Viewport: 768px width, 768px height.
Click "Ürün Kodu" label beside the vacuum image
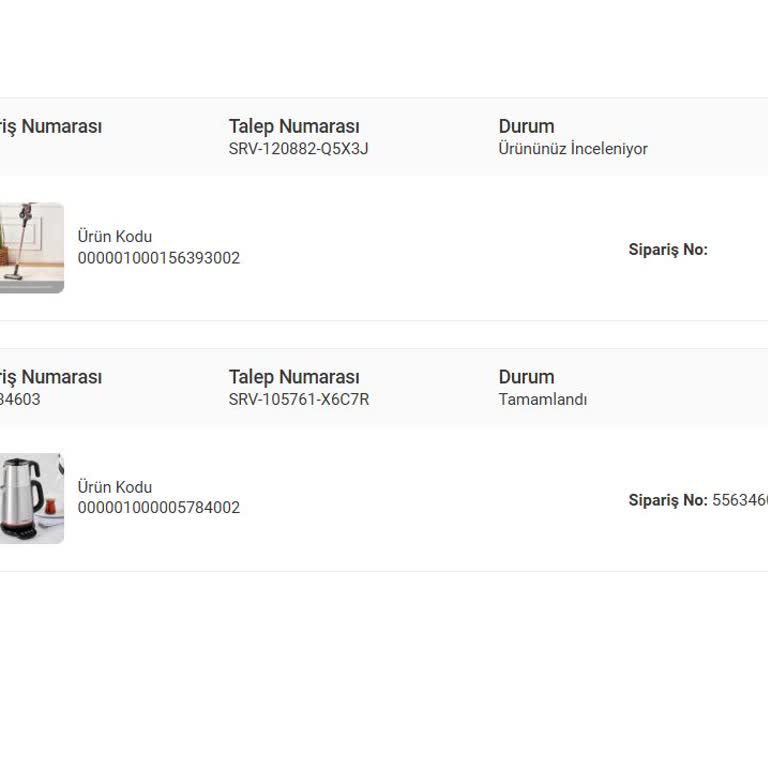tap(114, 237)
